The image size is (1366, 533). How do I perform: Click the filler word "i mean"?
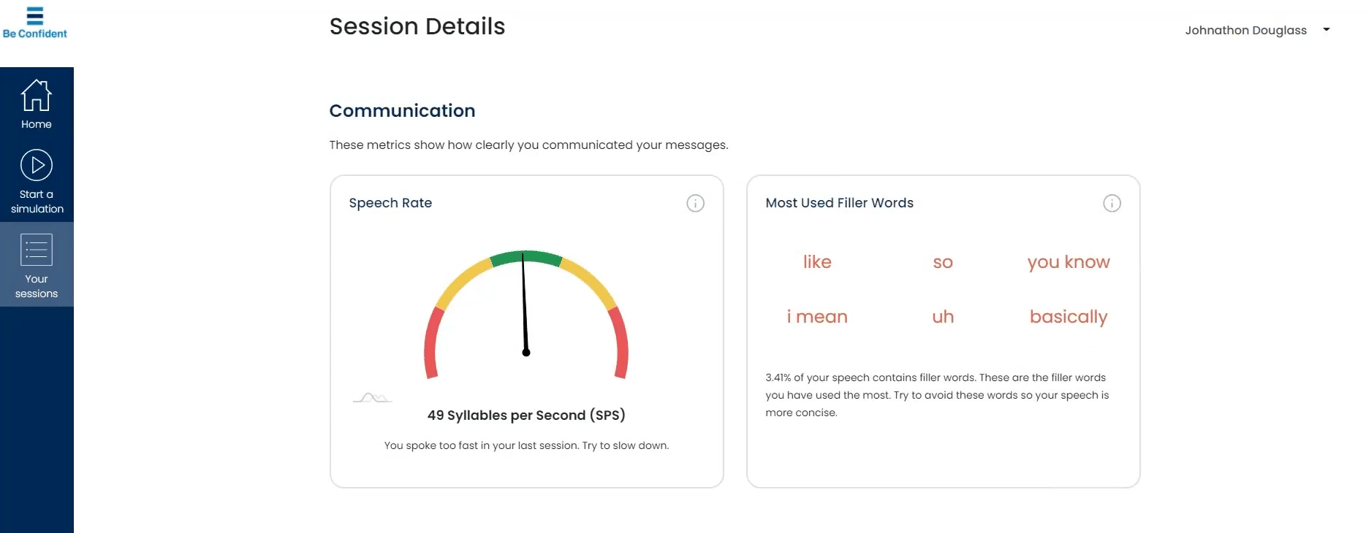(x=817, y=317)
